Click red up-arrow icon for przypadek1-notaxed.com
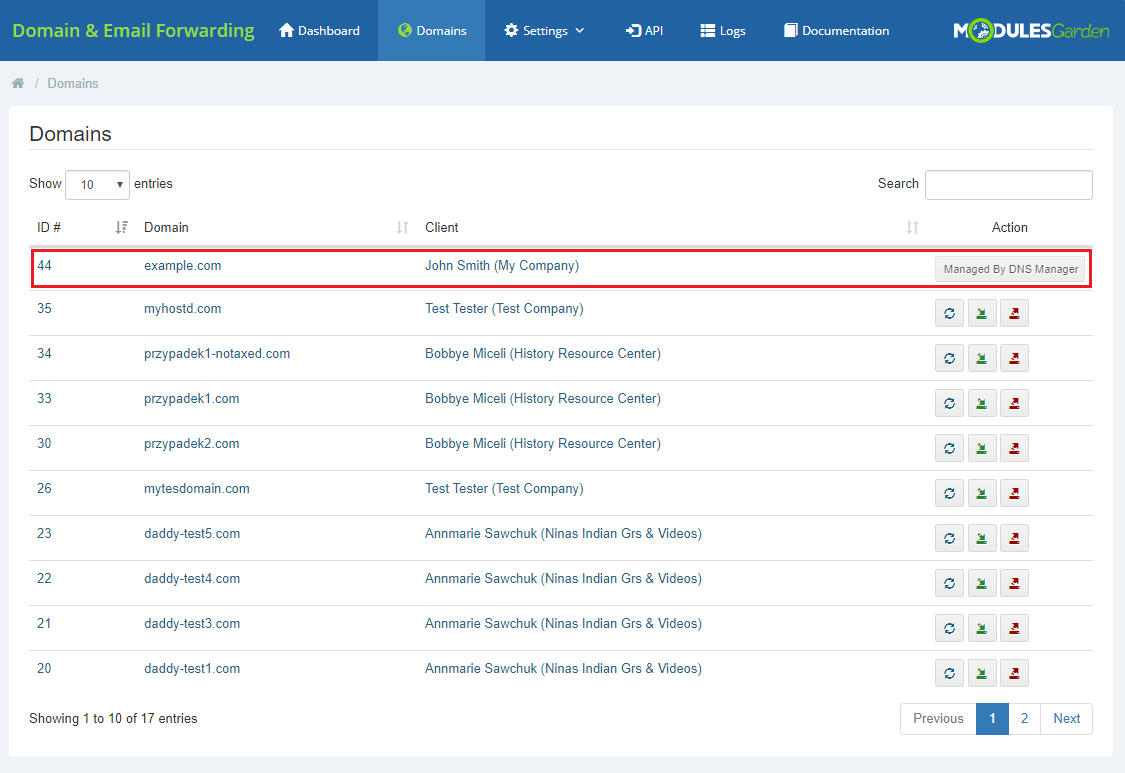 pyautogui.click(x=1014, y=358)
